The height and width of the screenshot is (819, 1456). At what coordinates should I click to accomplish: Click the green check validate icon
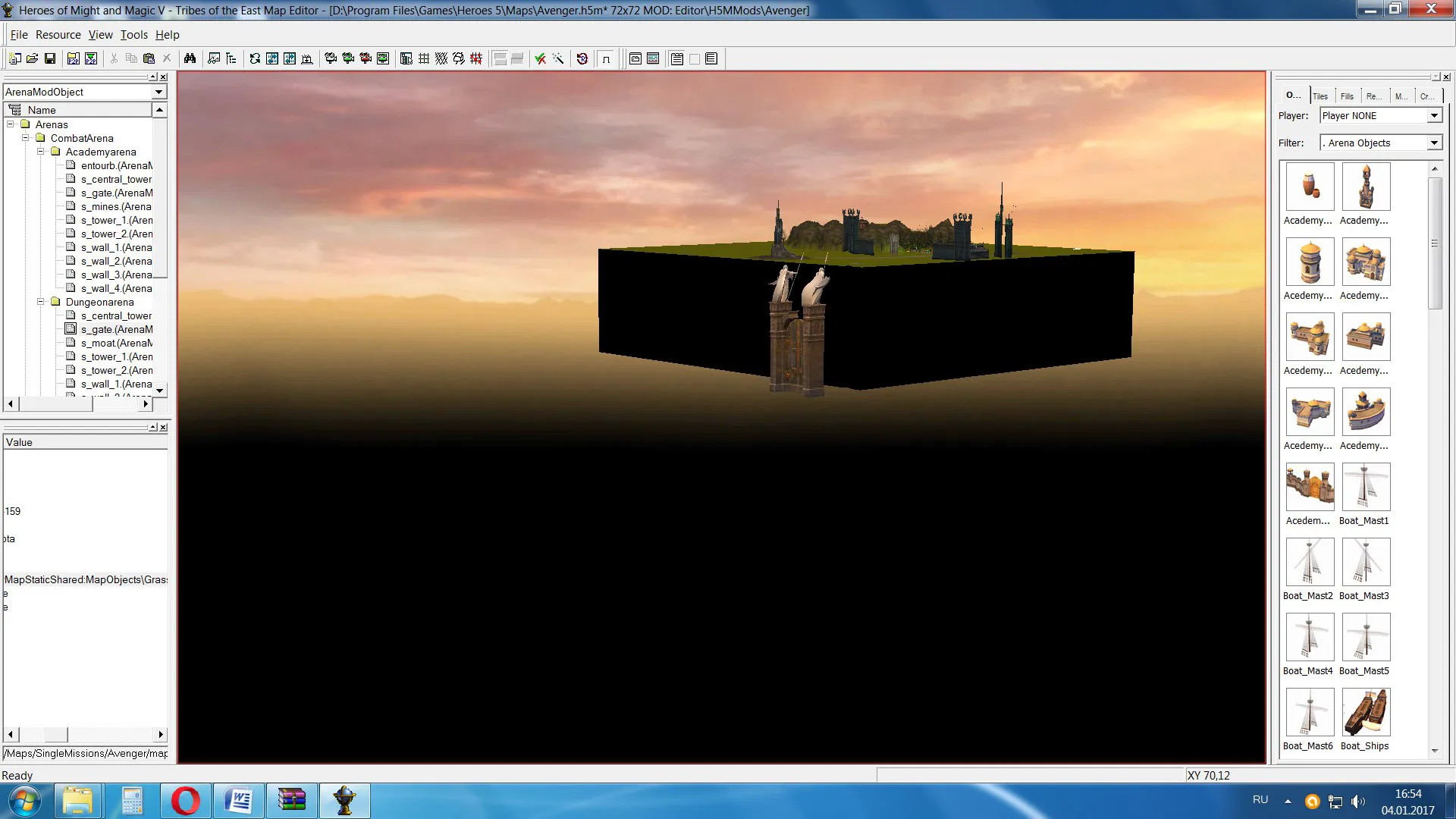point(540,58)
